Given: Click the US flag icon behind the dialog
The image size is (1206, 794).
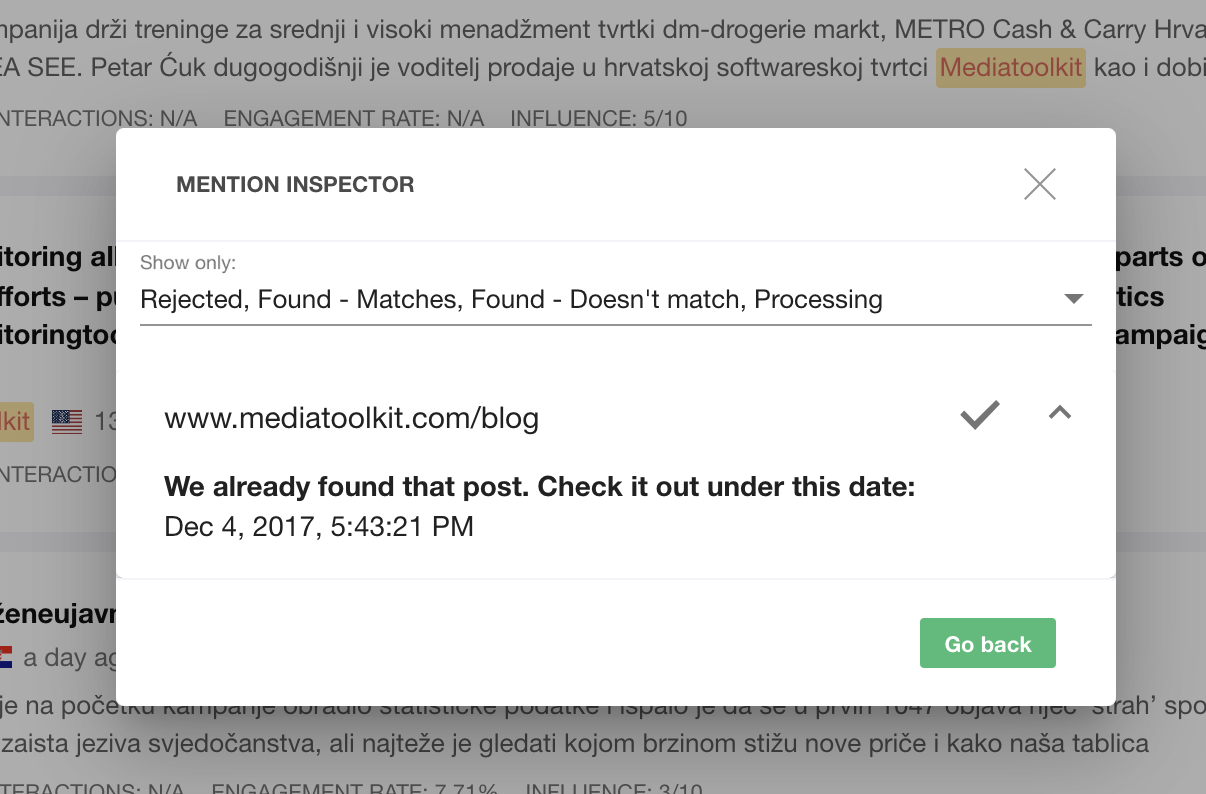Looking at the screenshot, I should [67, 421].
